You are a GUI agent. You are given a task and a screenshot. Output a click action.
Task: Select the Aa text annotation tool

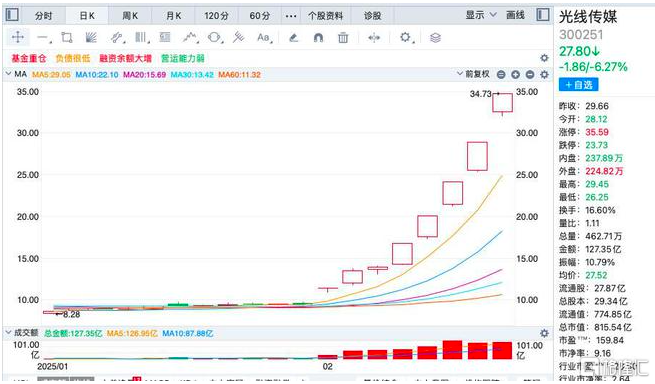pos(264,38)
